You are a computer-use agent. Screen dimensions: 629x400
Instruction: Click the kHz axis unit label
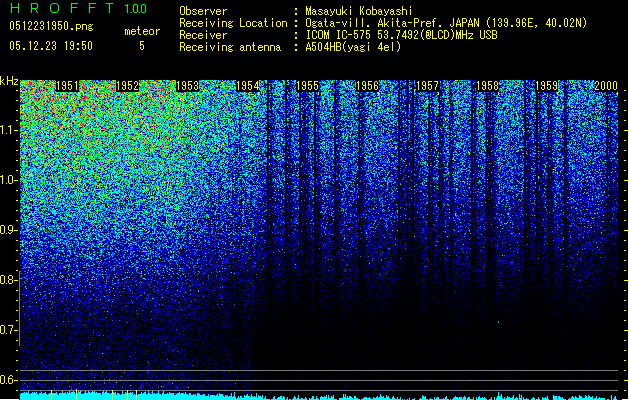click(9, 81)
